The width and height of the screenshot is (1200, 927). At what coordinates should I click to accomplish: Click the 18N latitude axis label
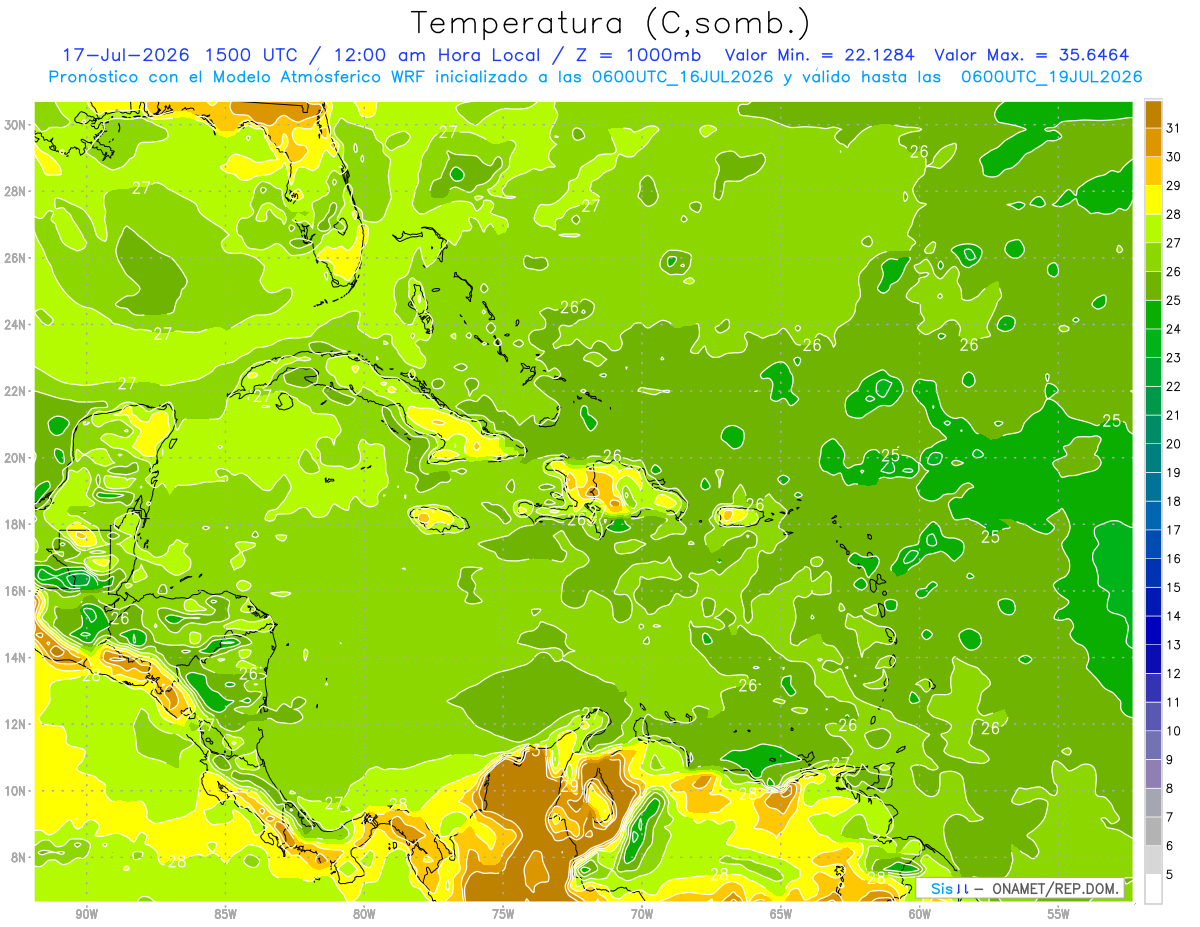point(15,524)
